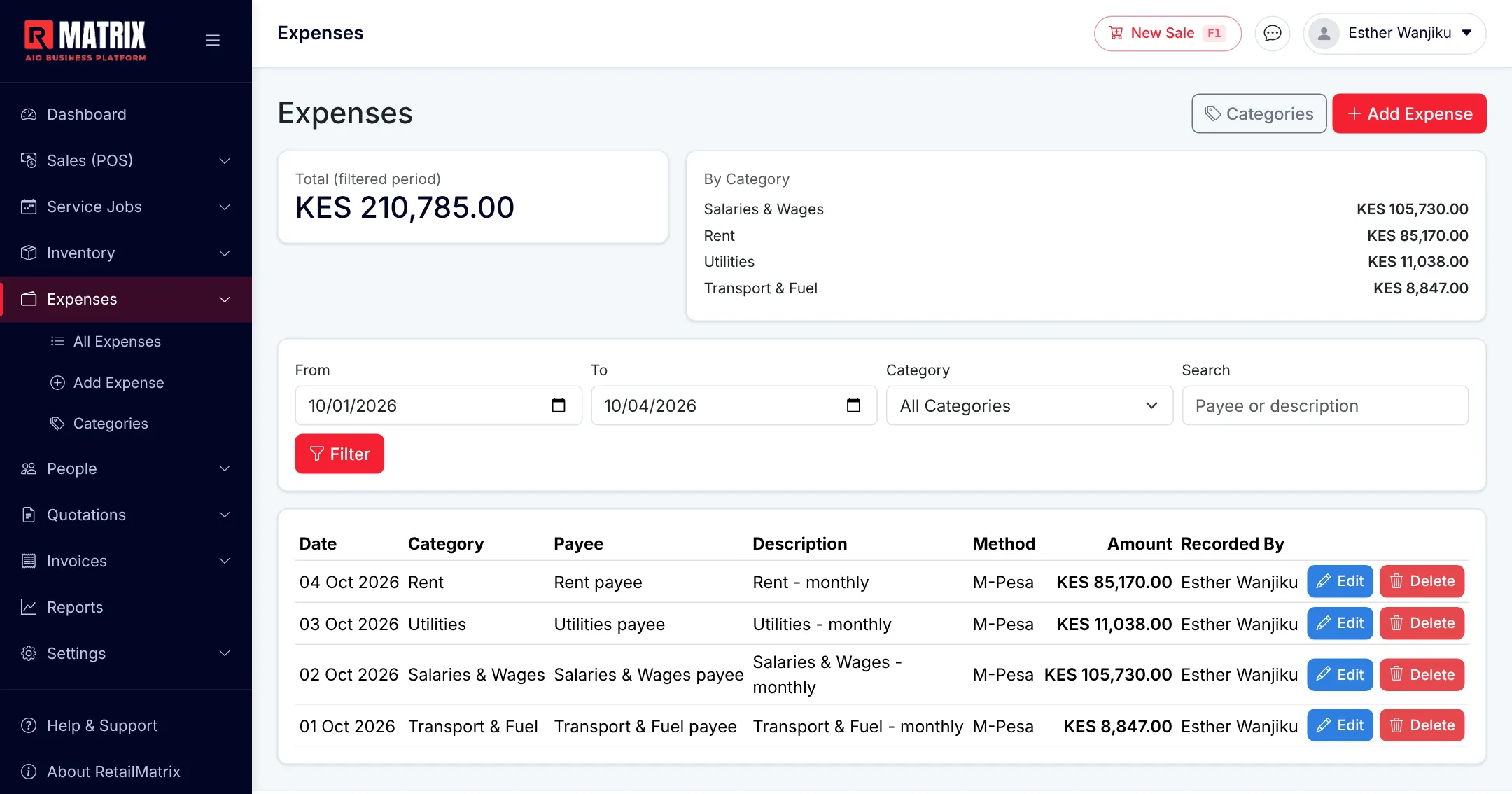1512x794 pixels.
Task: Click the People group icon
Action: tap(29, 468)
